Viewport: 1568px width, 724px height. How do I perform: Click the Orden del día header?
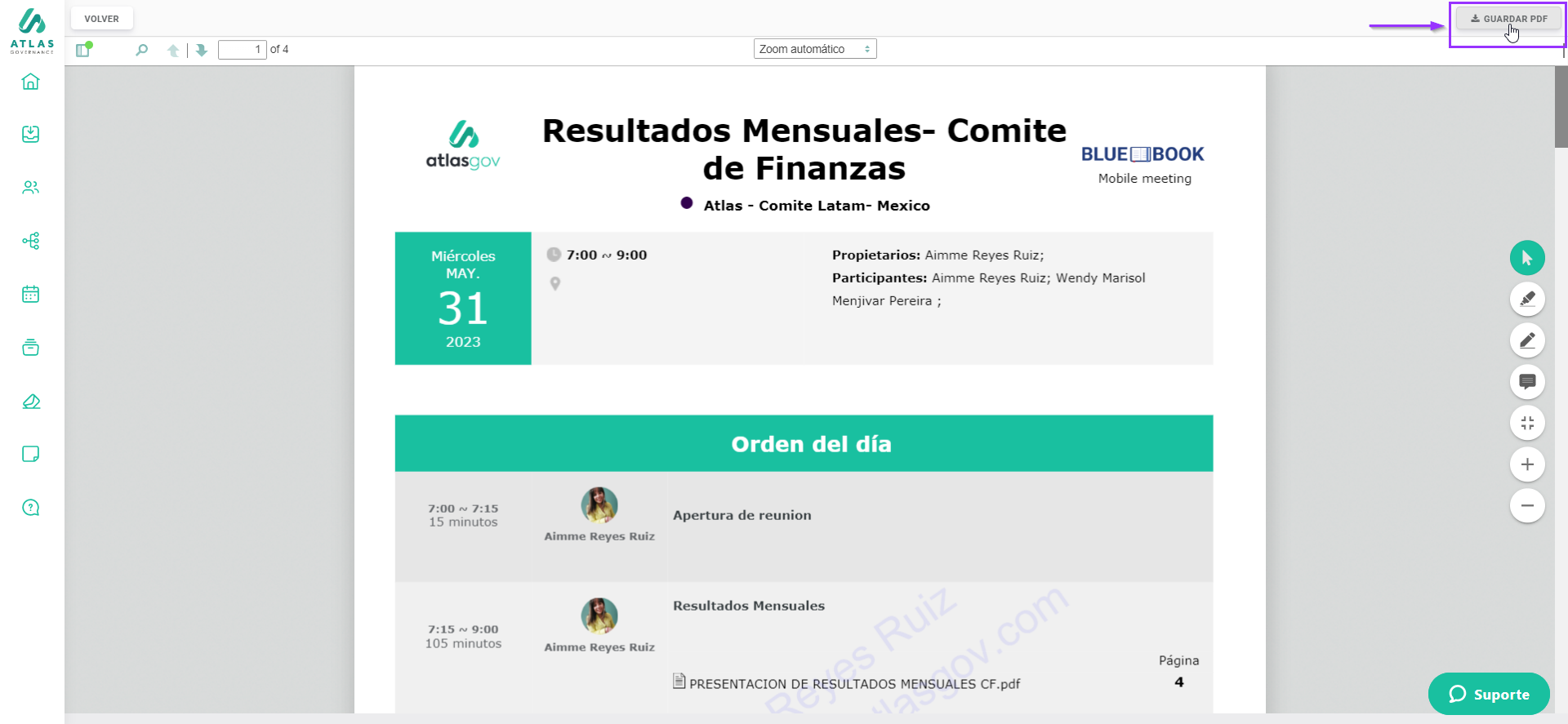coord(804,443)
